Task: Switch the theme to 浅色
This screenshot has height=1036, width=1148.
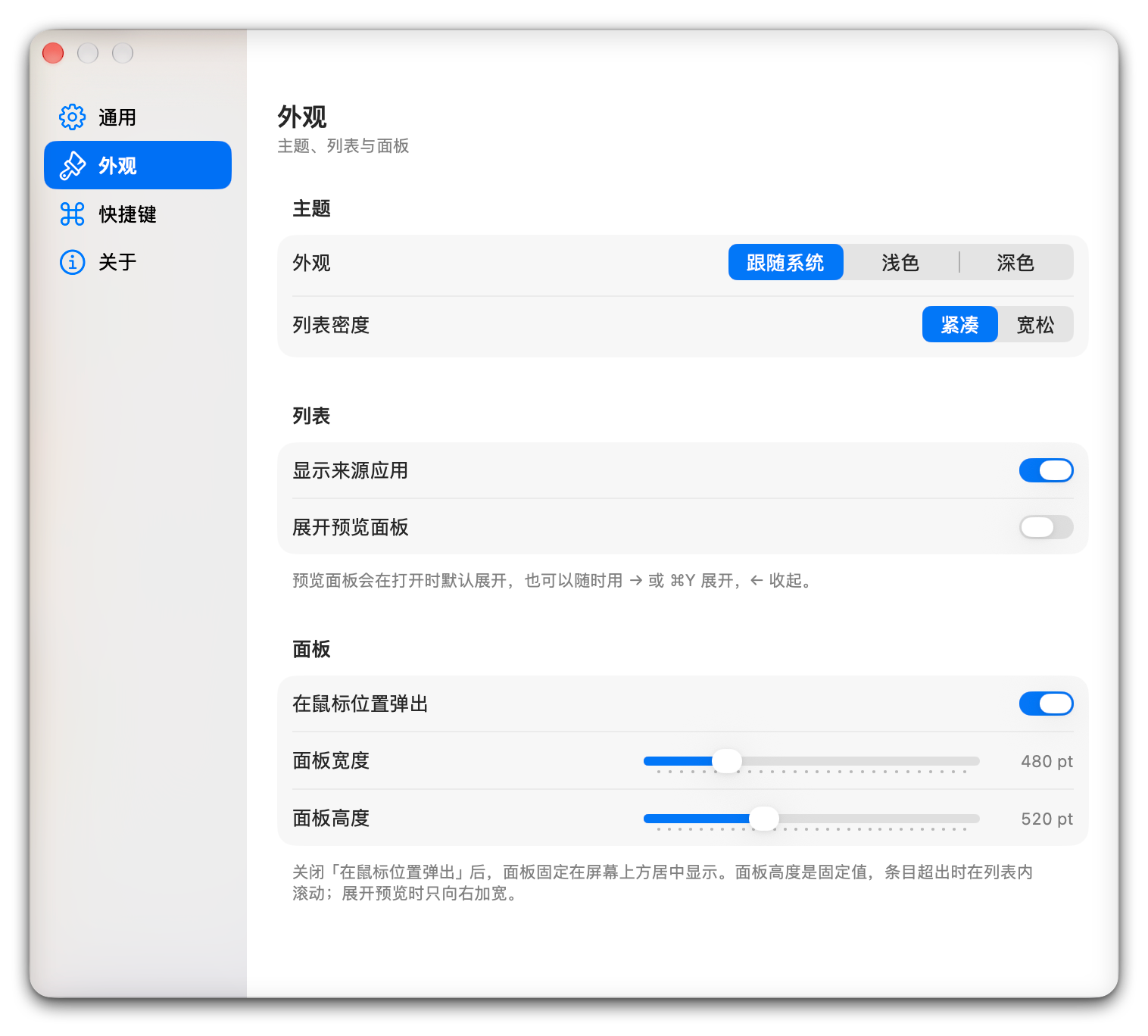Action: pyautogui.click(x=900, y=262)
